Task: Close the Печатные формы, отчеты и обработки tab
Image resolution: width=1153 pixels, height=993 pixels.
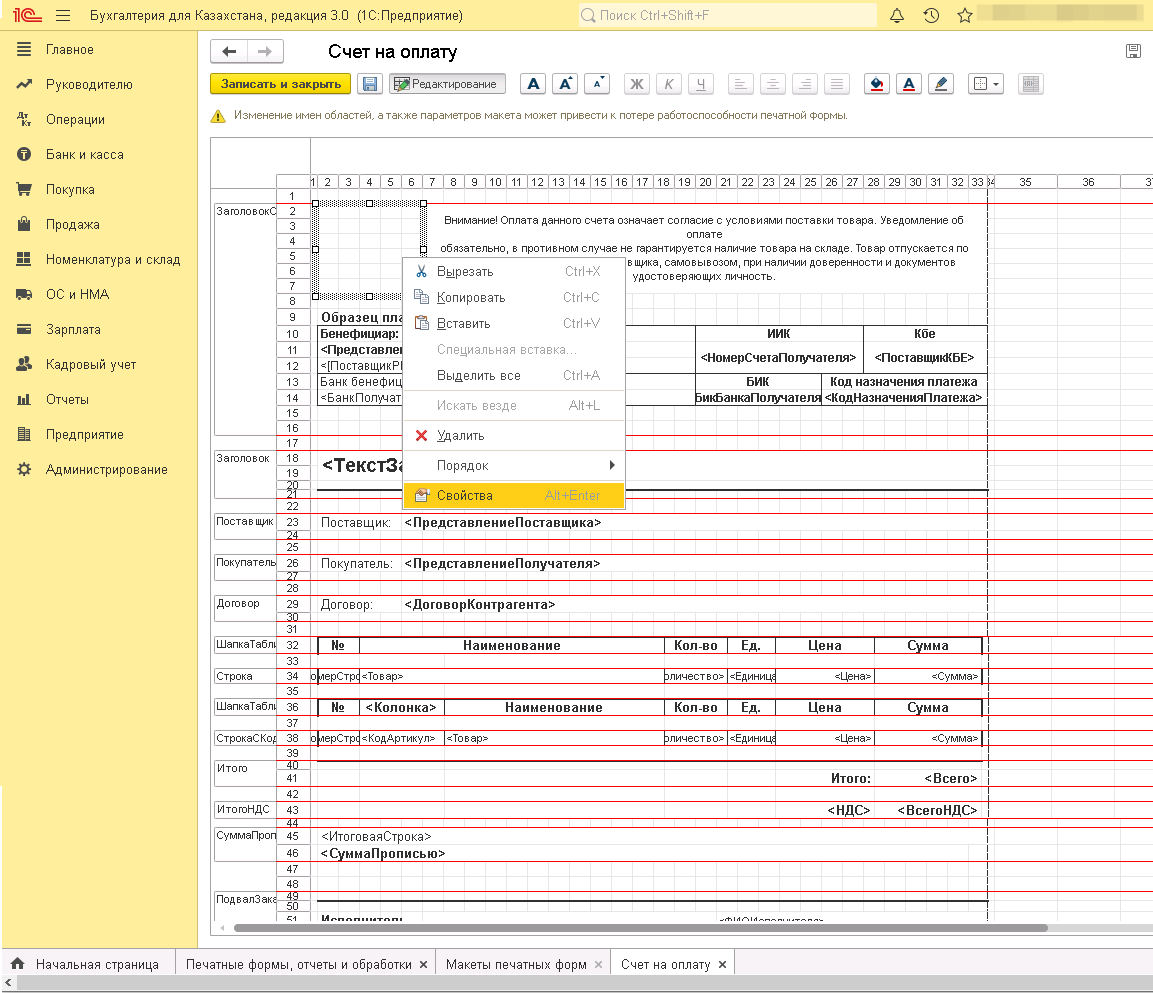Action: (424, 964)
